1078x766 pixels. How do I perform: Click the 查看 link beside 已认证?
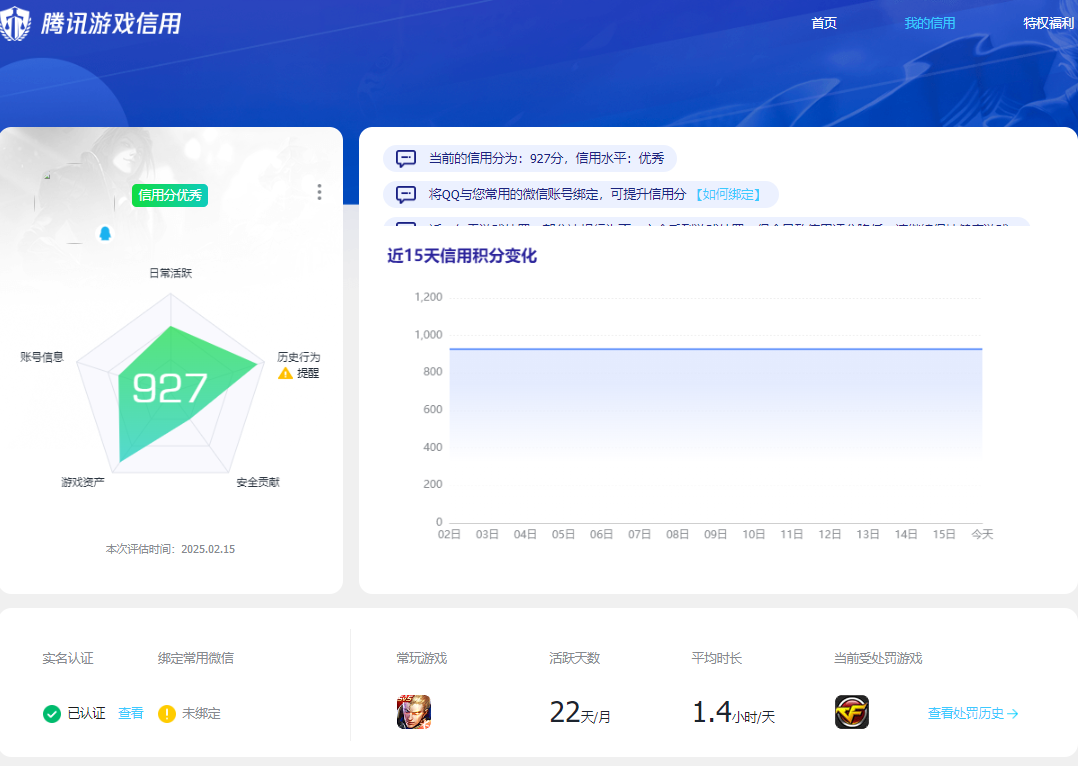coord(131,714)
